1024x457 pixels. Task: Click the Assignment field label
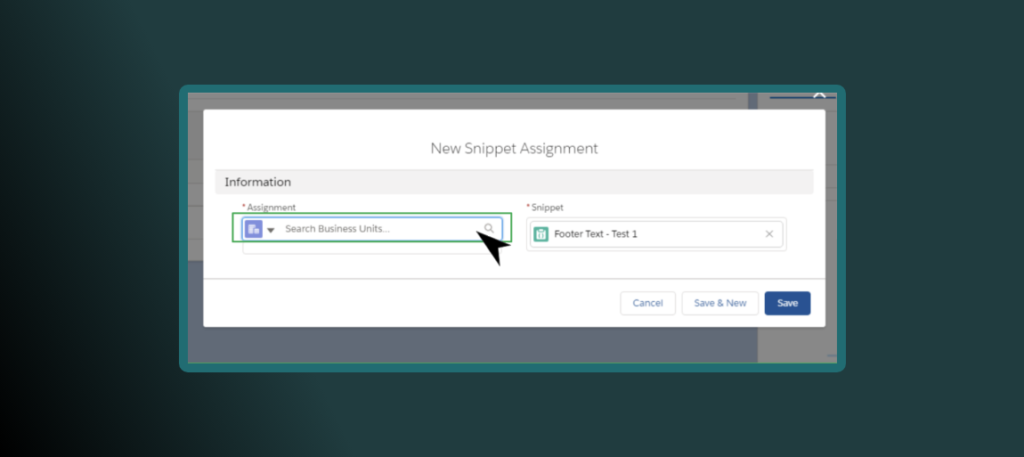[271, 207]
